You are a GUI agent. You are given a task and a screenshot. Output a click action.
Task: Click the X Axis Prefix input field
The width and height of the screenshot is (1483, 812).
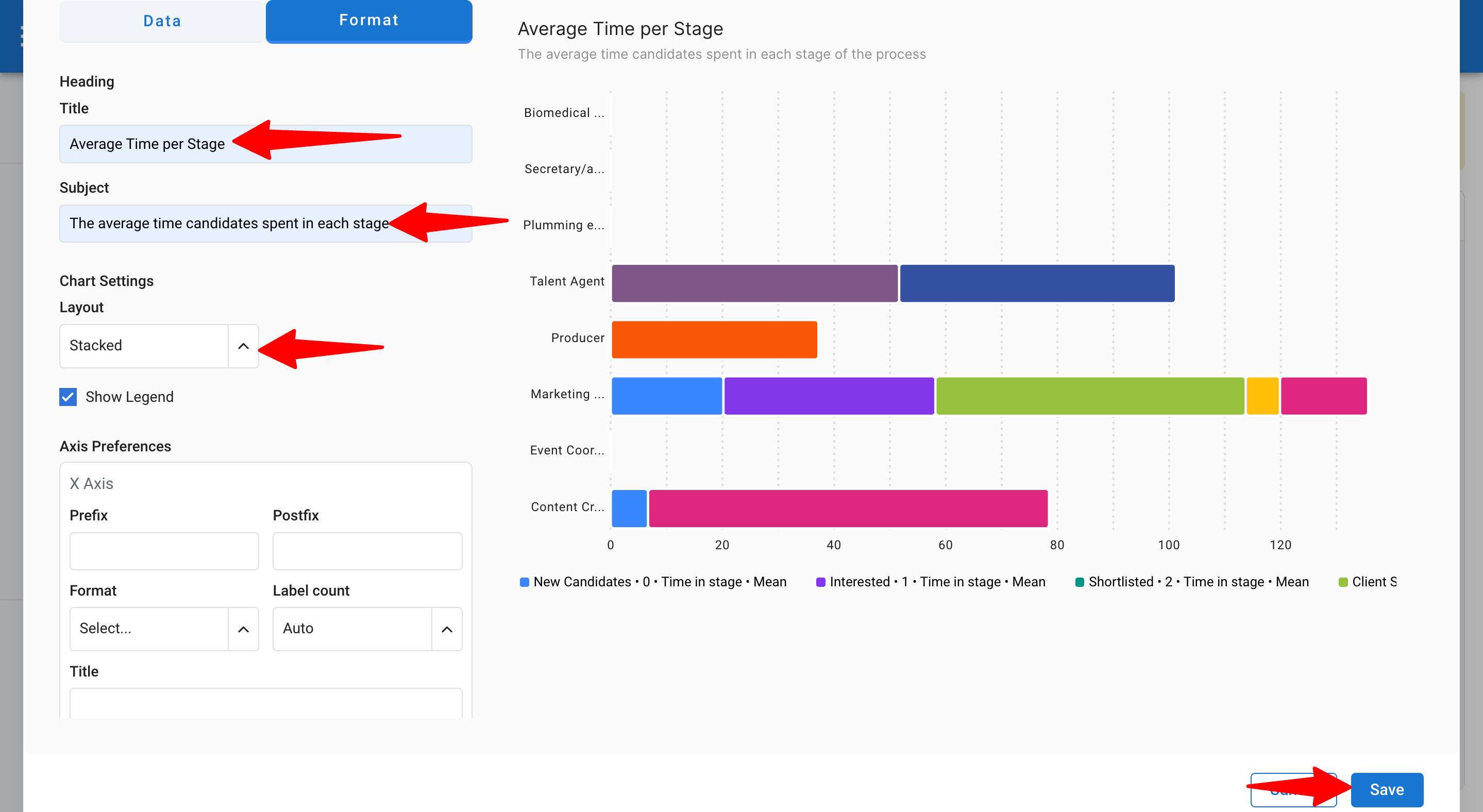[x=164, y=551]
